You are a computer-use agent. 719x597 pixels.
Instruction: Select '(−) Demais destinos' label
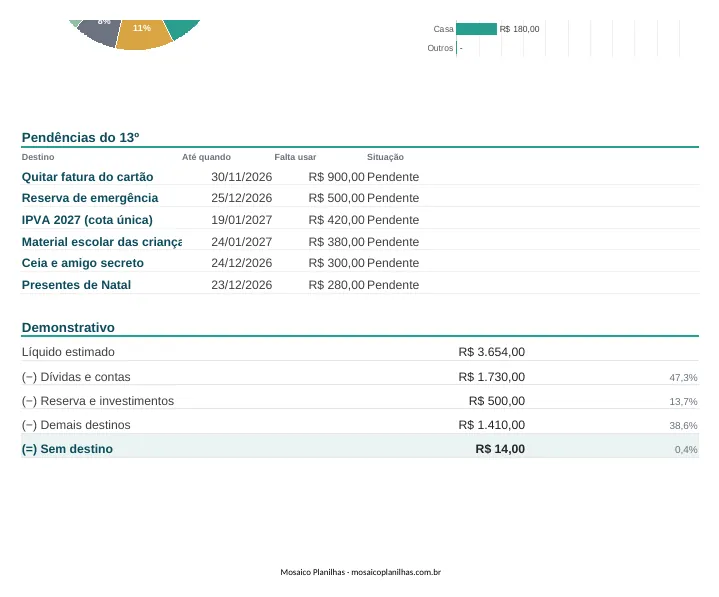[x=76, y=425]
